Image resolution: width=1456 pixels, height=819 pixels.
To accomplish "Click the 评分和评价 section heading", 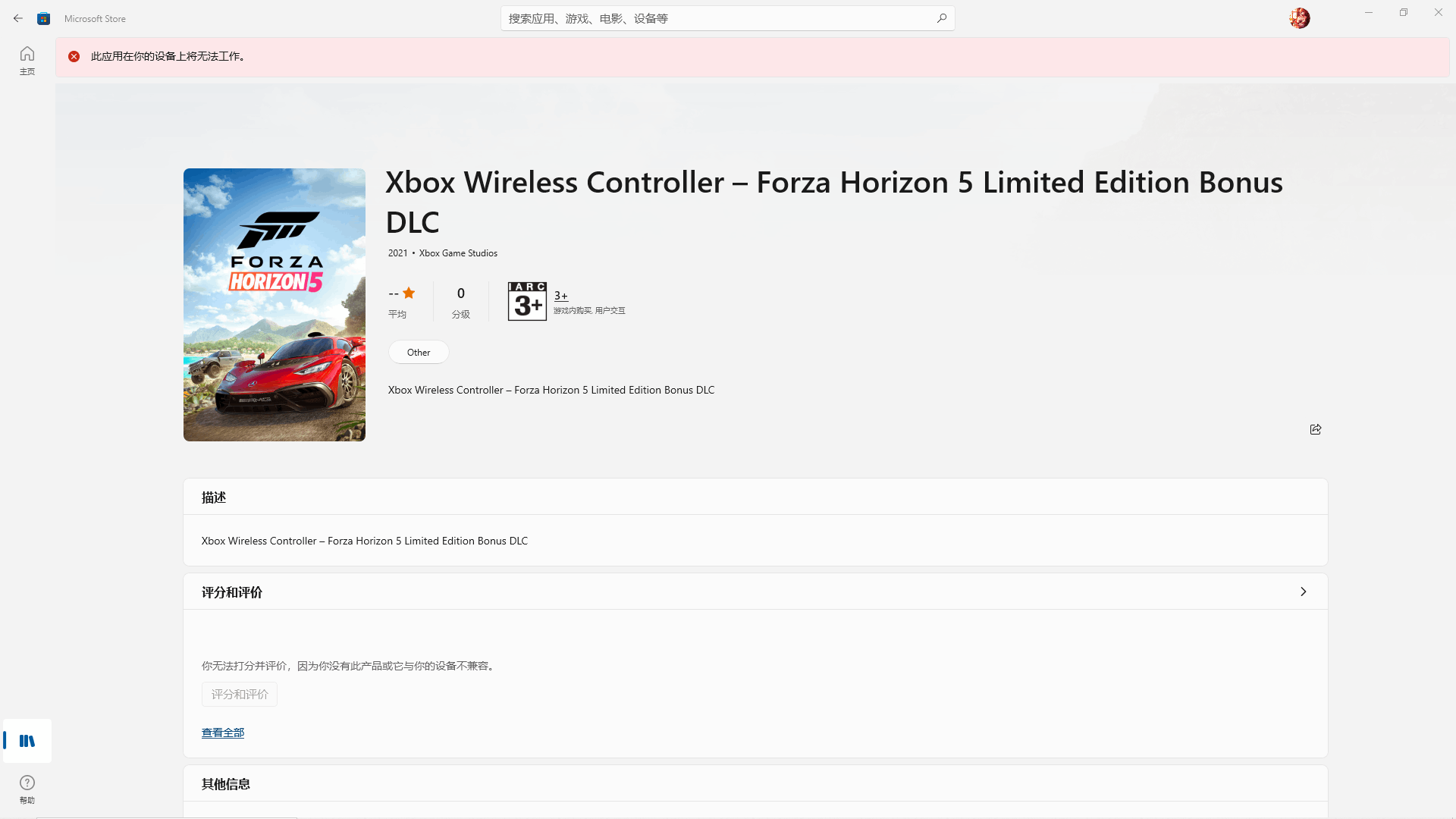I will tap(232, 592).
